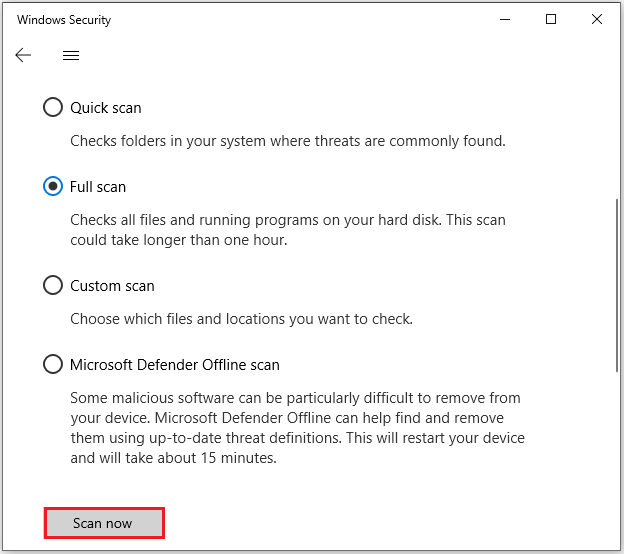
Task: Click the "Full scan" label text
Action: pos(98,187)
